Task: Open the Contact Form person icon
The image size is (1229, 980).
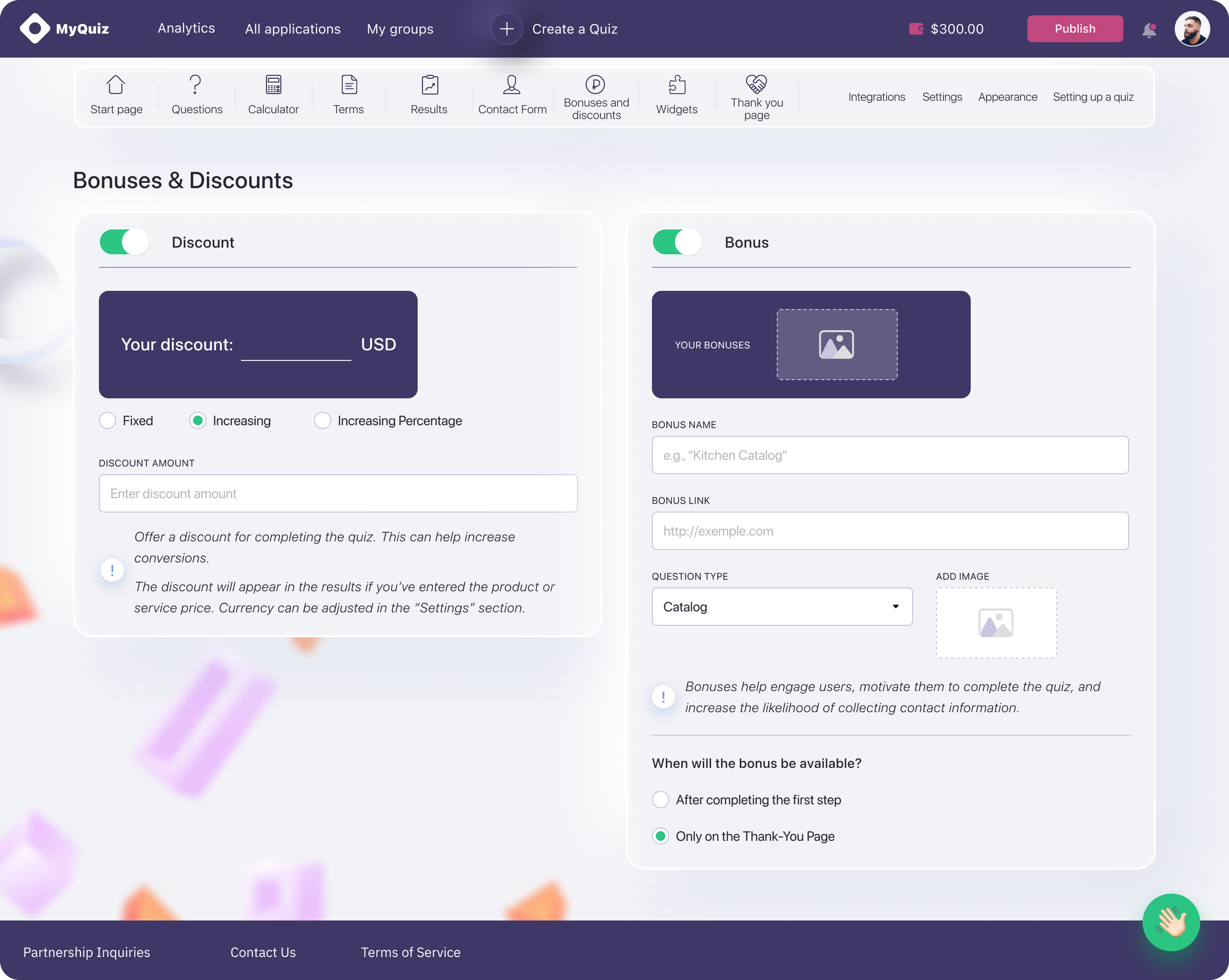Action: (511, 85)
